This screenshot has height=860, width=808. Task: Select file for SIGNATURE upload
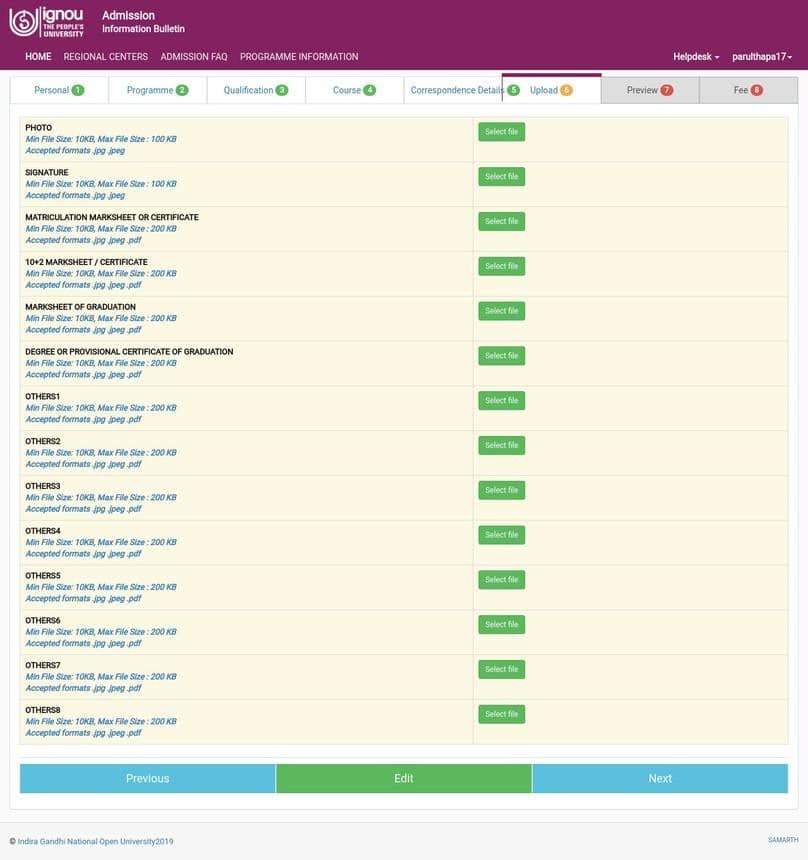(501, 177)
